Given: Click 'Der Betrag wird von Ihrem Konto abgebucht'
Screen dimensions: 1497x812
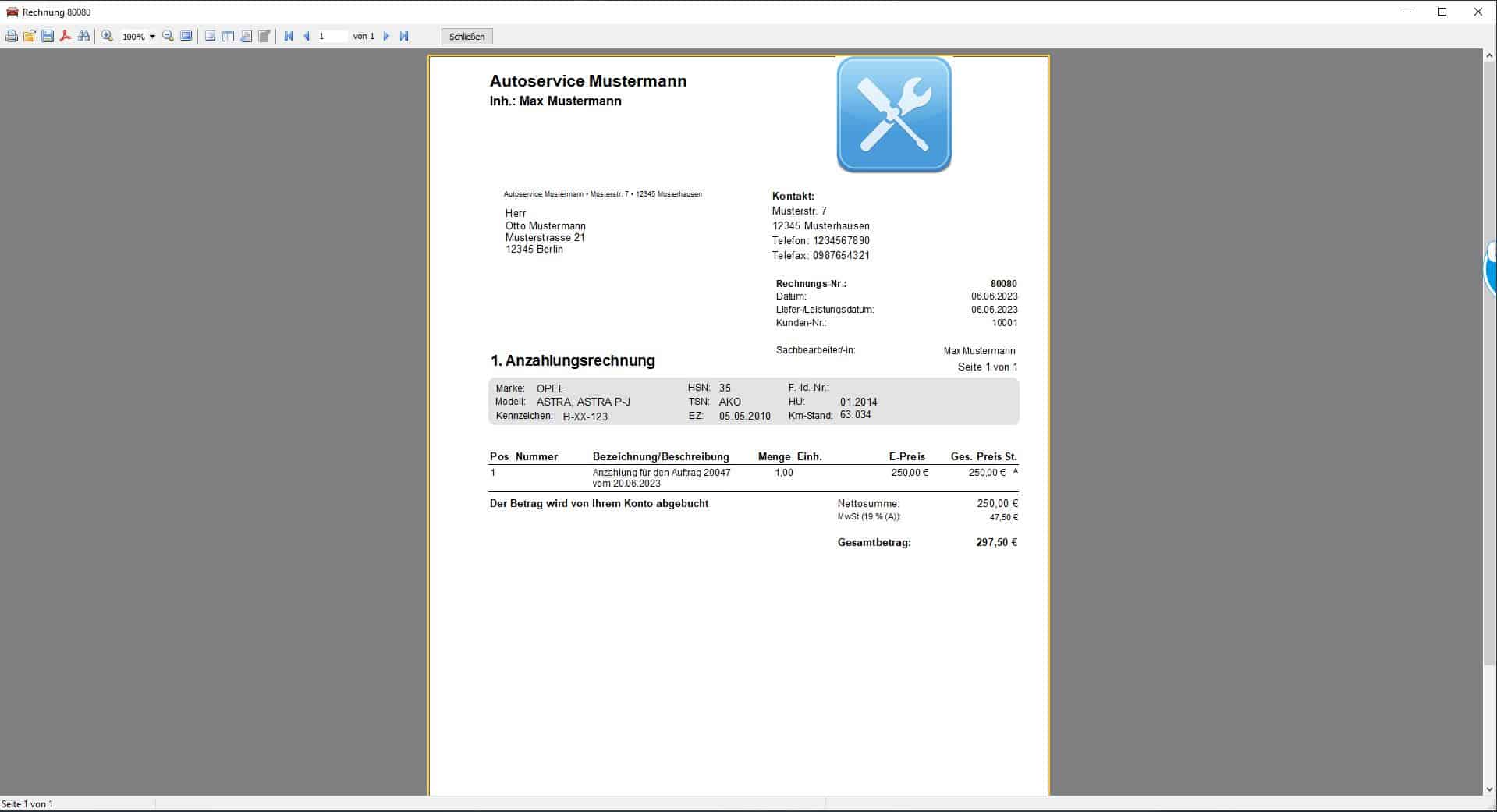Looking at the screenshot, I should pos(599,504).
